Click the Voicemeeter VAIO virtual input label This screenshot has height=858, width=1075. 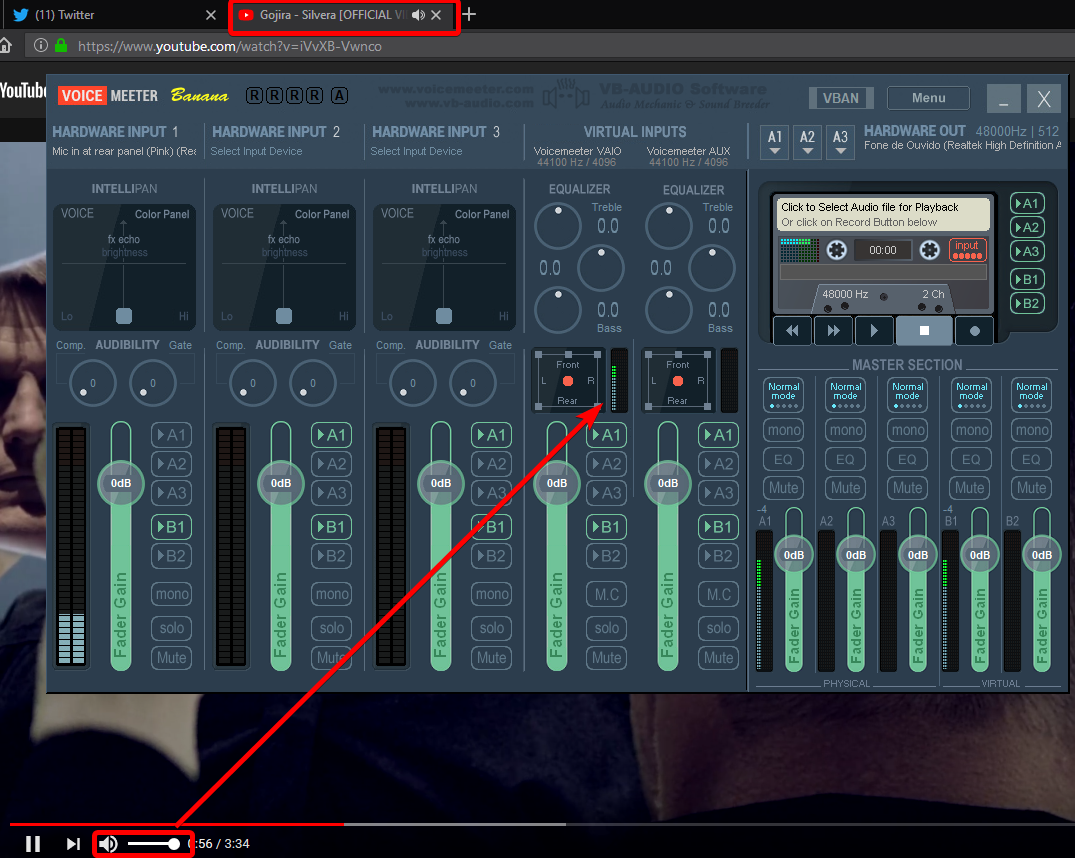[577, 151]
